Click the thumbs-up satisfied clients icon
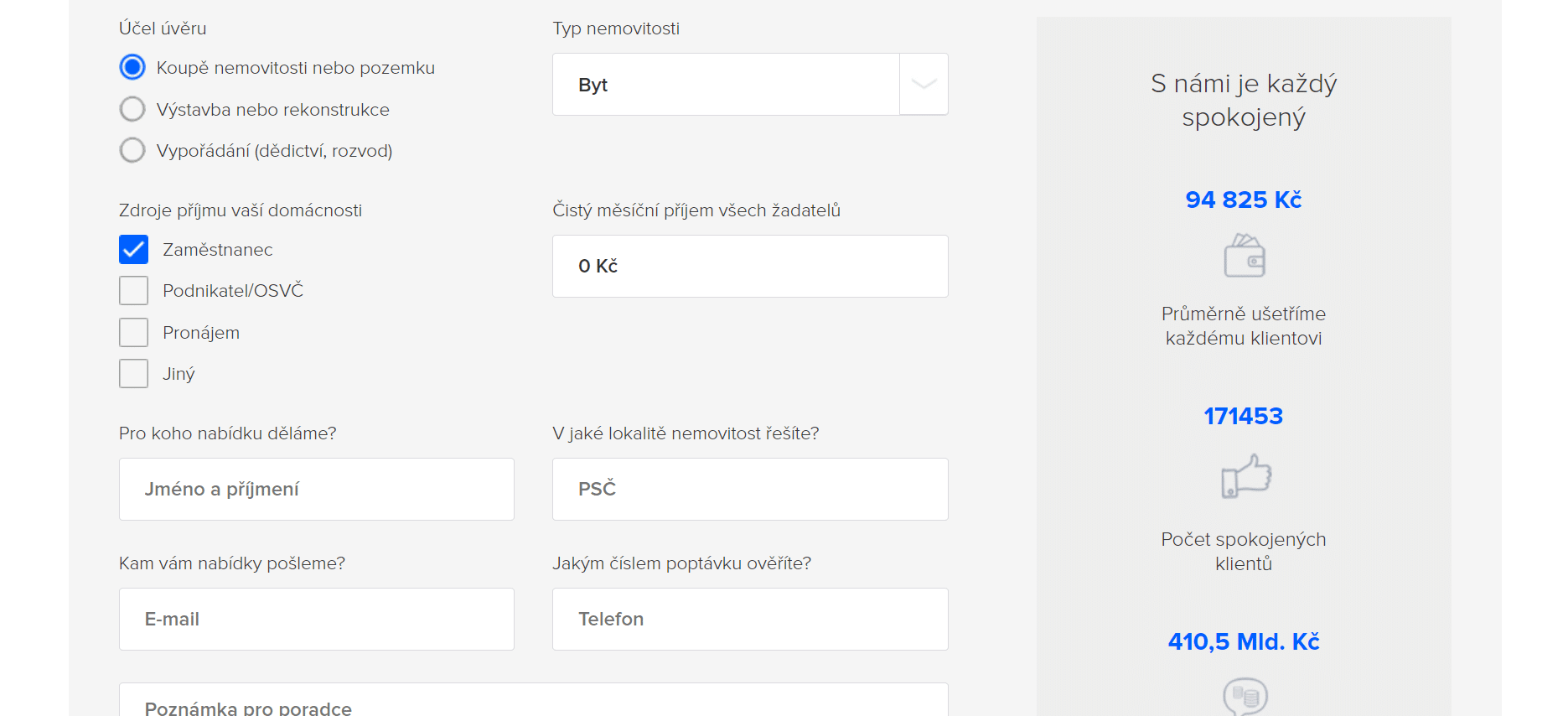 tap(1245, 476)
